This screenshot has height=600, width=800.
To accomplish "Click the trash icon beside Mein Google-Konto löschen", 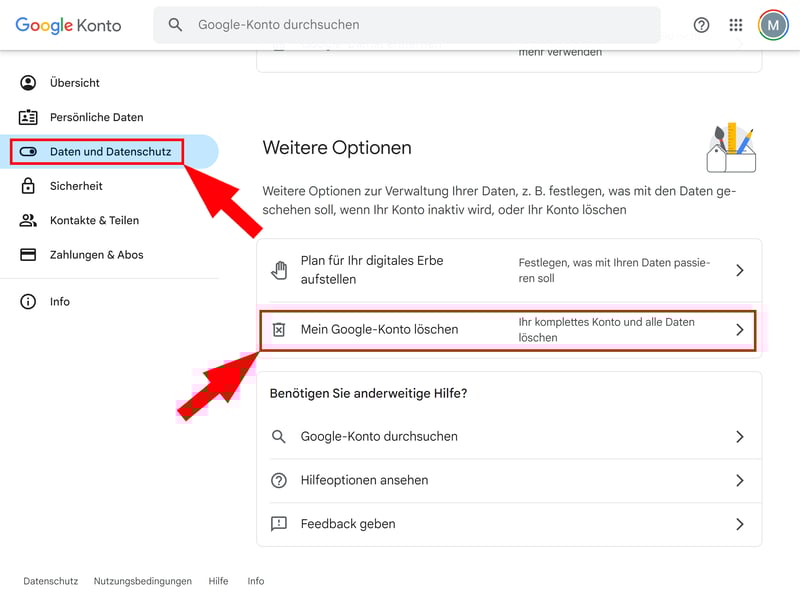I will tap(279, 329).
